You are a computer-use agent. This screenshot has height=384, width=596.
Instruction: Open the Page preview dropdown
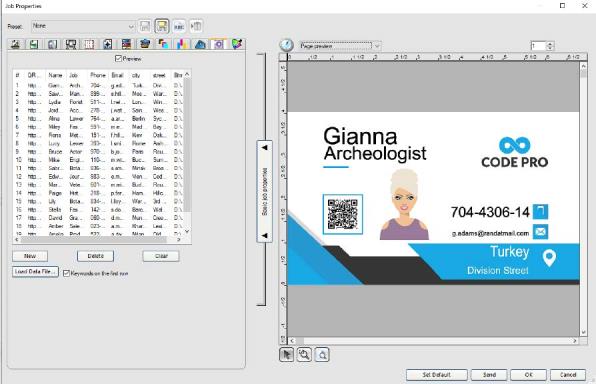[340, 46]
